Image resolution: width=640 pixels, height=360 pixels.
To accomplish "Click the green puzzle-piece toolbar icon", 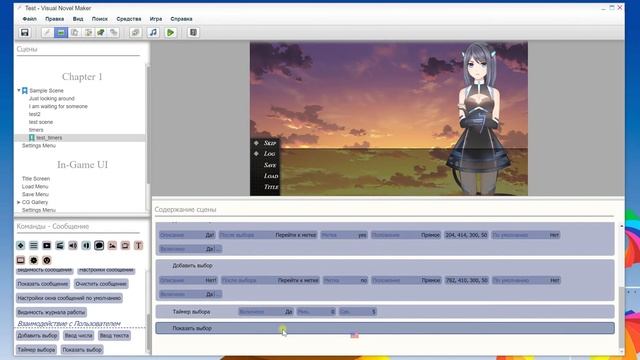I will tap(100, 32).
